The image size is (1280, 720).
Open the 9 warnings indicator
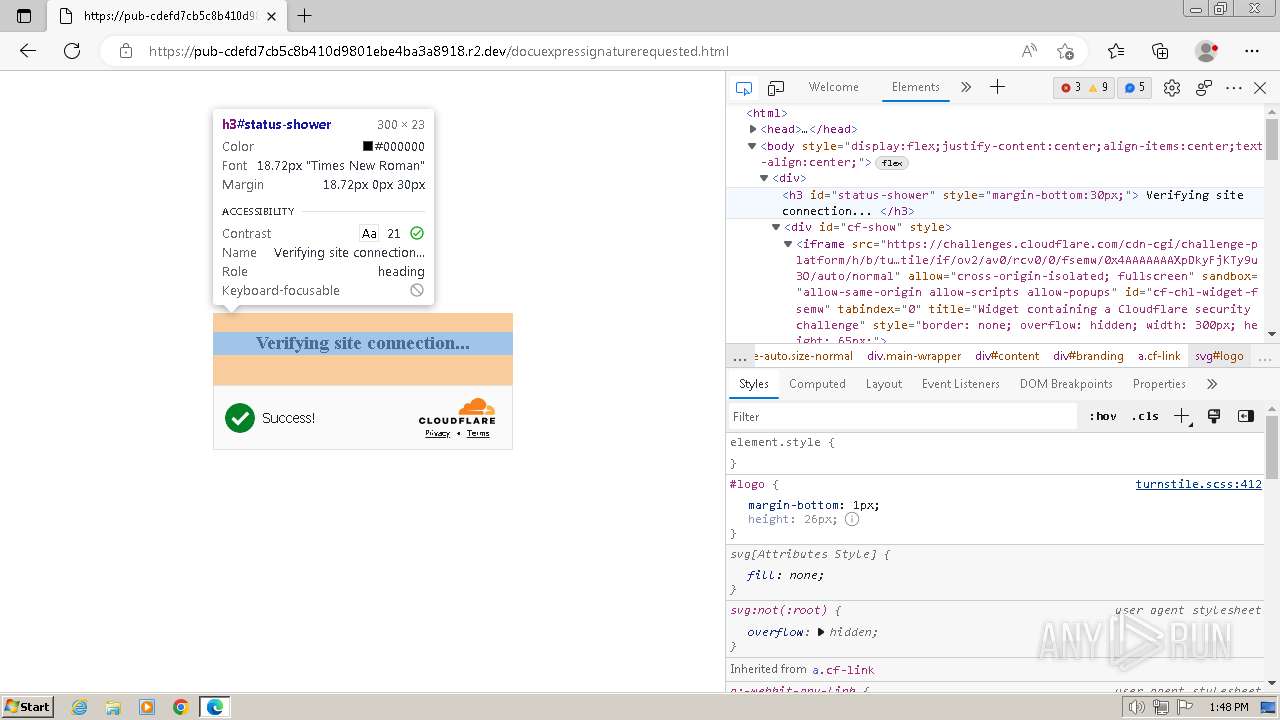tap(1098, 88)
